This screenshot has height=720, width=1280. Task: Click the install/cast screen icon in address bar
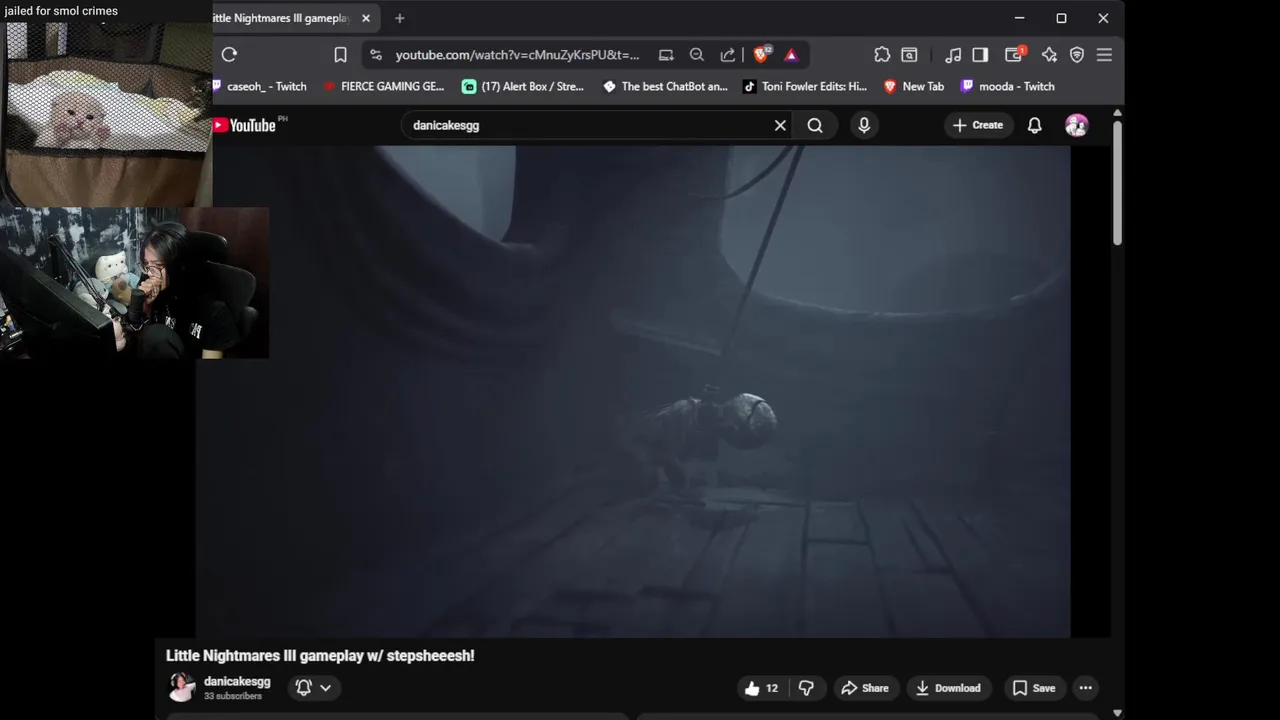pyautogui.click(x=665, y=55)
